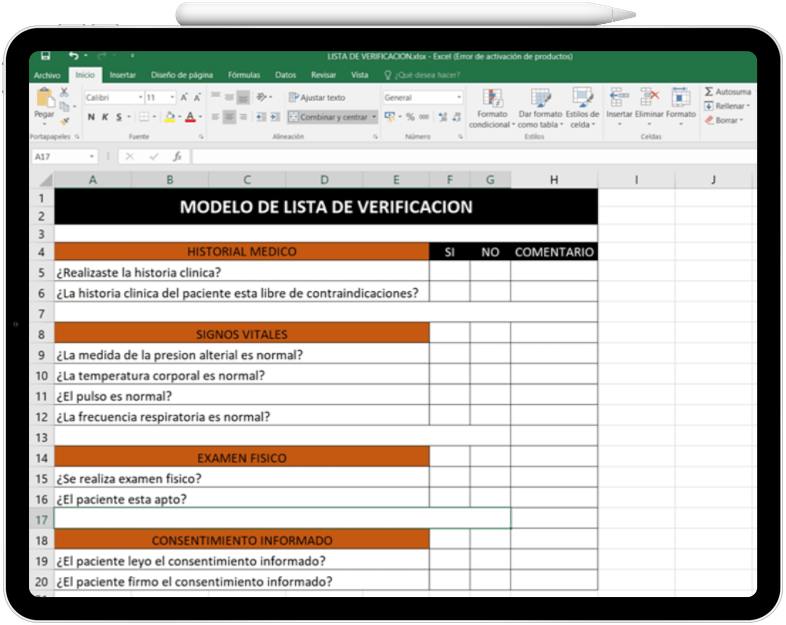Image resolution: width=786 pixels, height=625 pixels.
Task: Open the Calibri font name dropdown
Action: 140,98
